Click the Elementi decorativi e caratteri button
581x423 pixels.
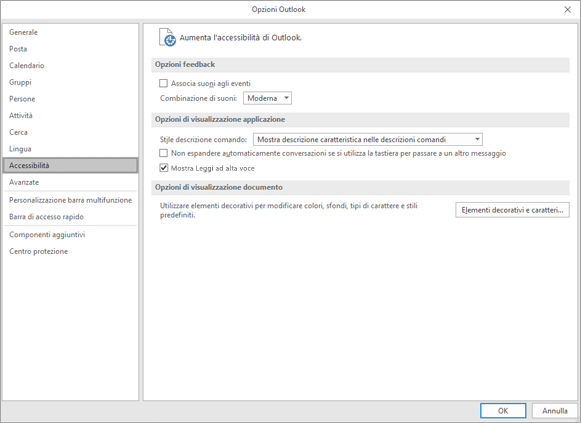point(512,210)
